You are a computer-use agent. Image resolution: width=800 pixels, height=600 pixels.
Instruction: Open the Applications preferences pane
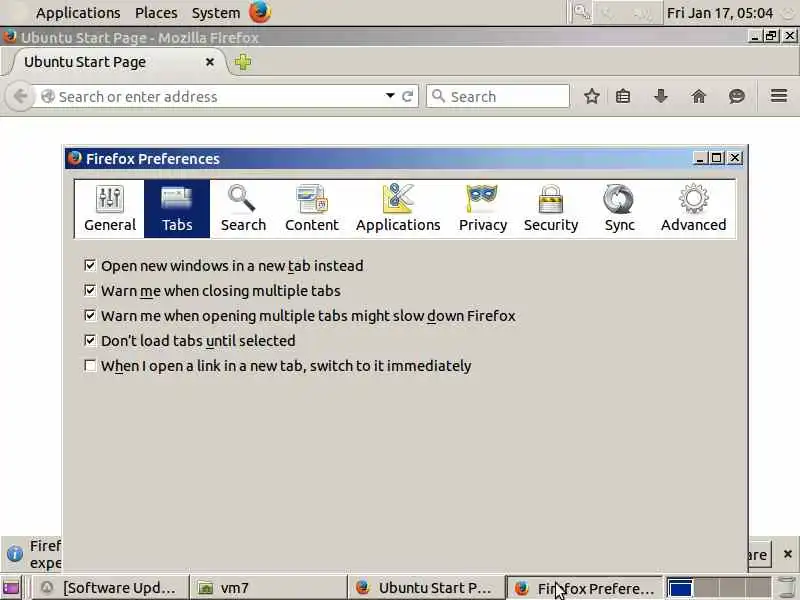click(398, 209)
